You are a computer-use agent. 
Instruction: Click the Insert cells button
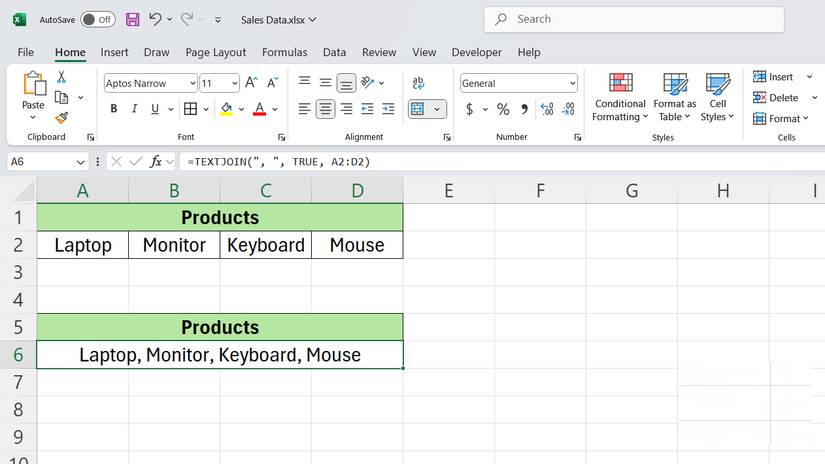pyautogui.click(x=773, y=77)
